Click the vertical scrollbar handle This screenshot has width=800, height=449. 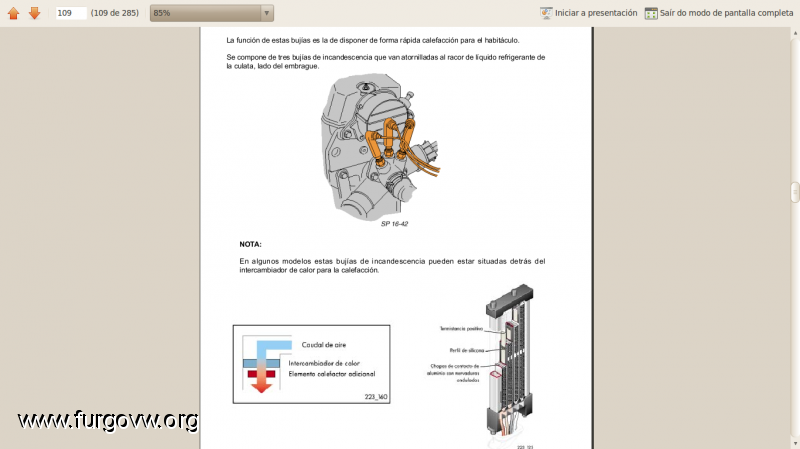795,192
